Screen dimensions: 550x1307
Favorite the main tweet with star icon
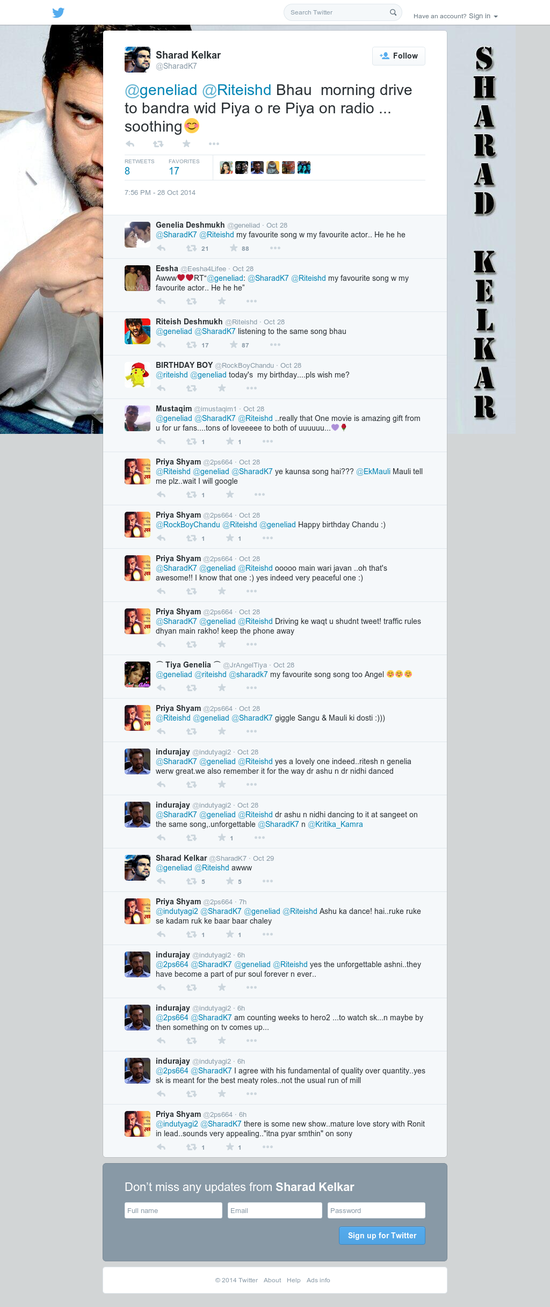[x=186, y=144]
